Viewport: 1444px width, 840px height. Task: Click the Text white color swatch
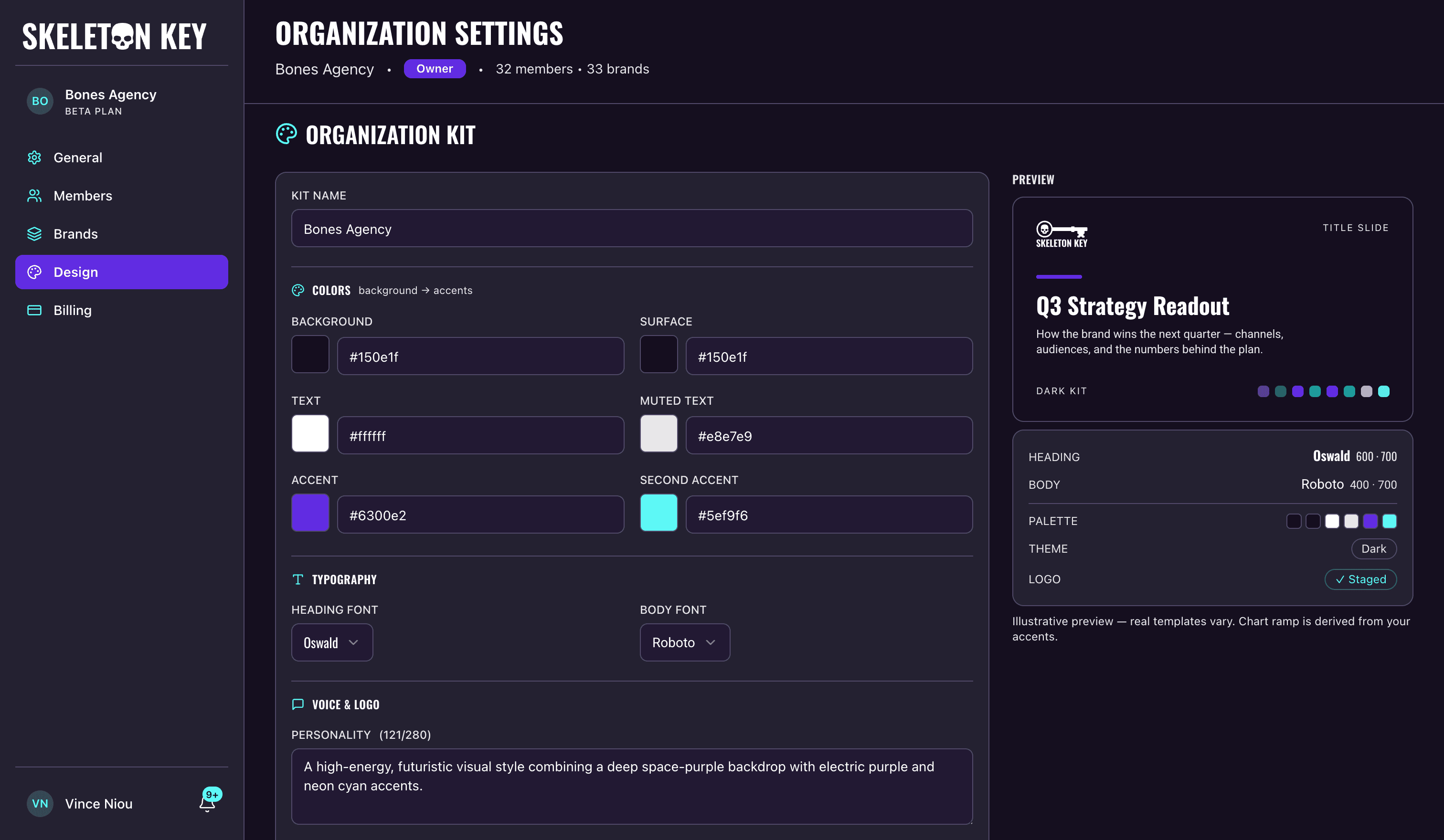(310, 433)
